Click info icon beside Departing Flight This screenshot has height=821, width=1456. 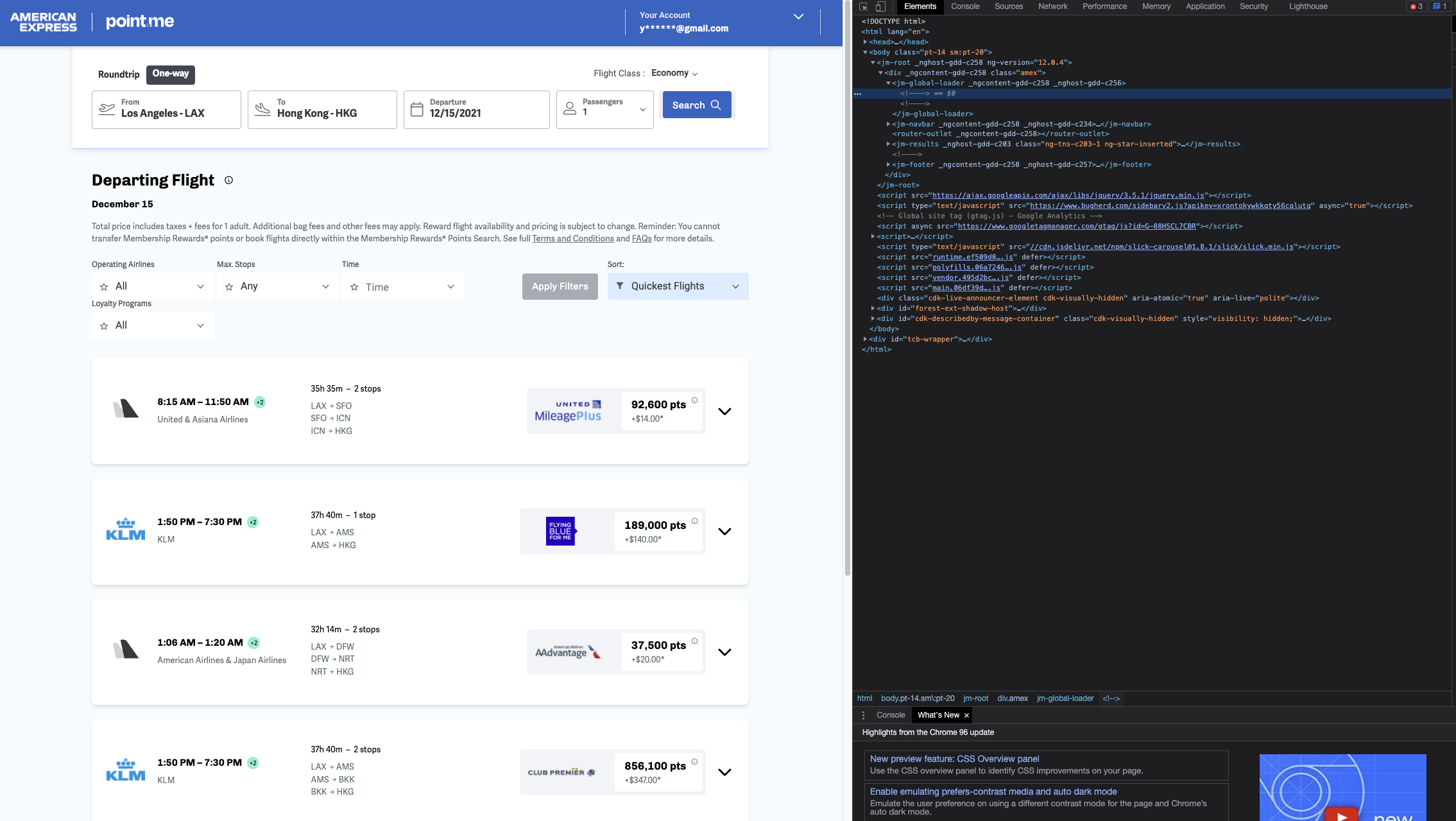[228, 180]
